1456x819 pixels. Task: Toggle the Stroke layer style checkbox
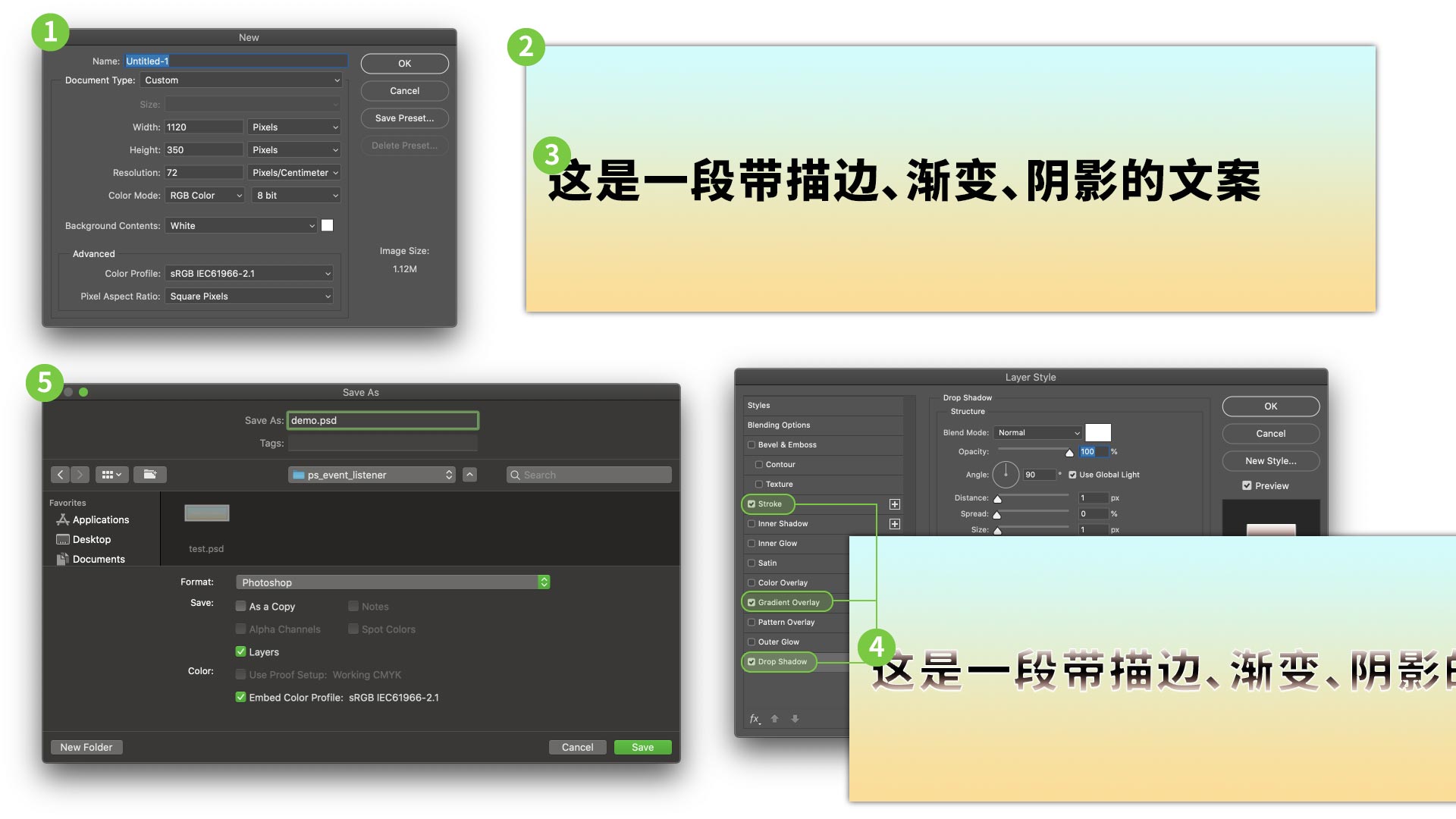[x=752, y=503]
